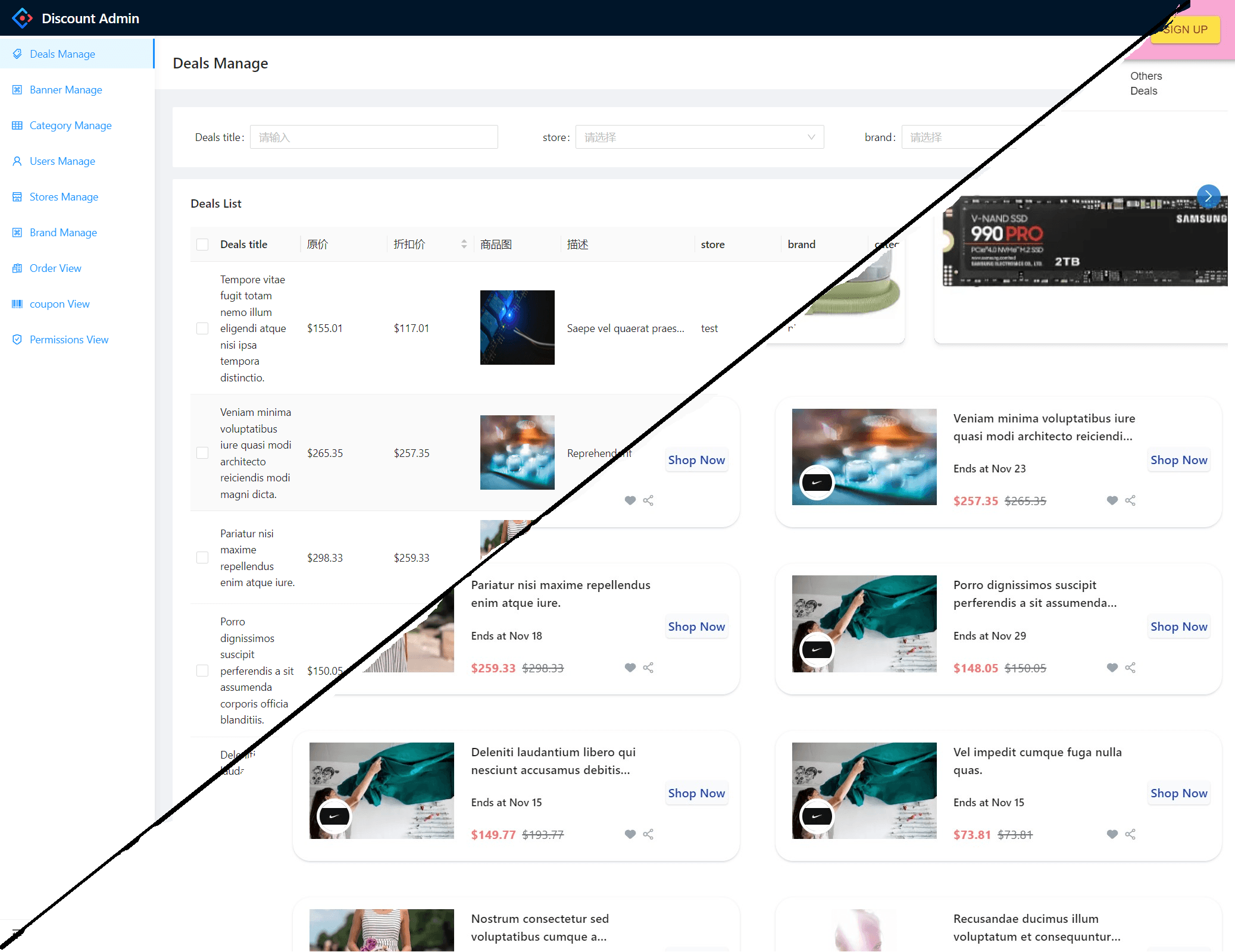Click Shop Now on Veniam minima card
This screenshot has width=1235, height=952.
pos(1178,460)
